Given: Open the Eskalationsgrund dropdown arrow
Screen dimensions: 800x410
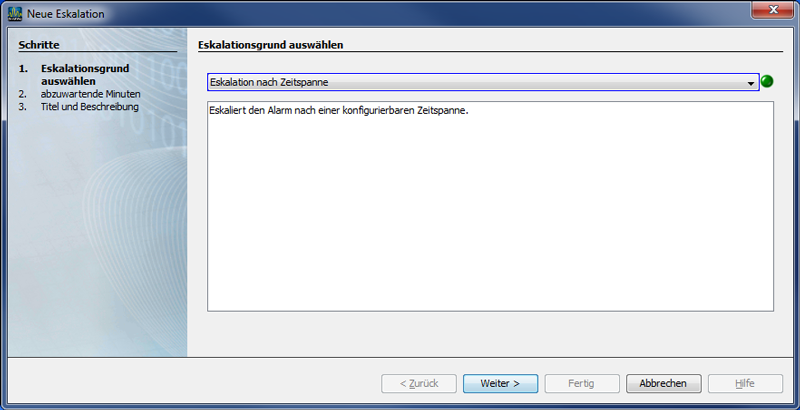Looking at the screenshot, I should [751, 83].
